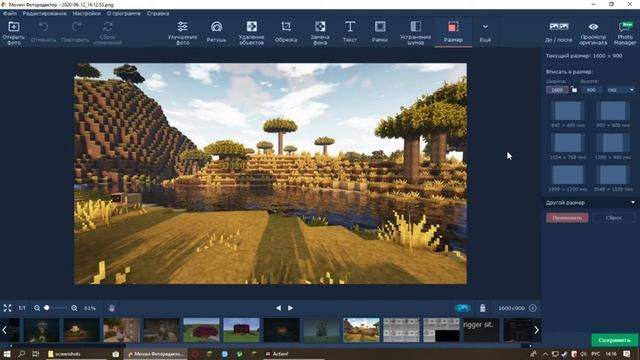Expand the Ещё more-tools dropdown

coord(485,32)
